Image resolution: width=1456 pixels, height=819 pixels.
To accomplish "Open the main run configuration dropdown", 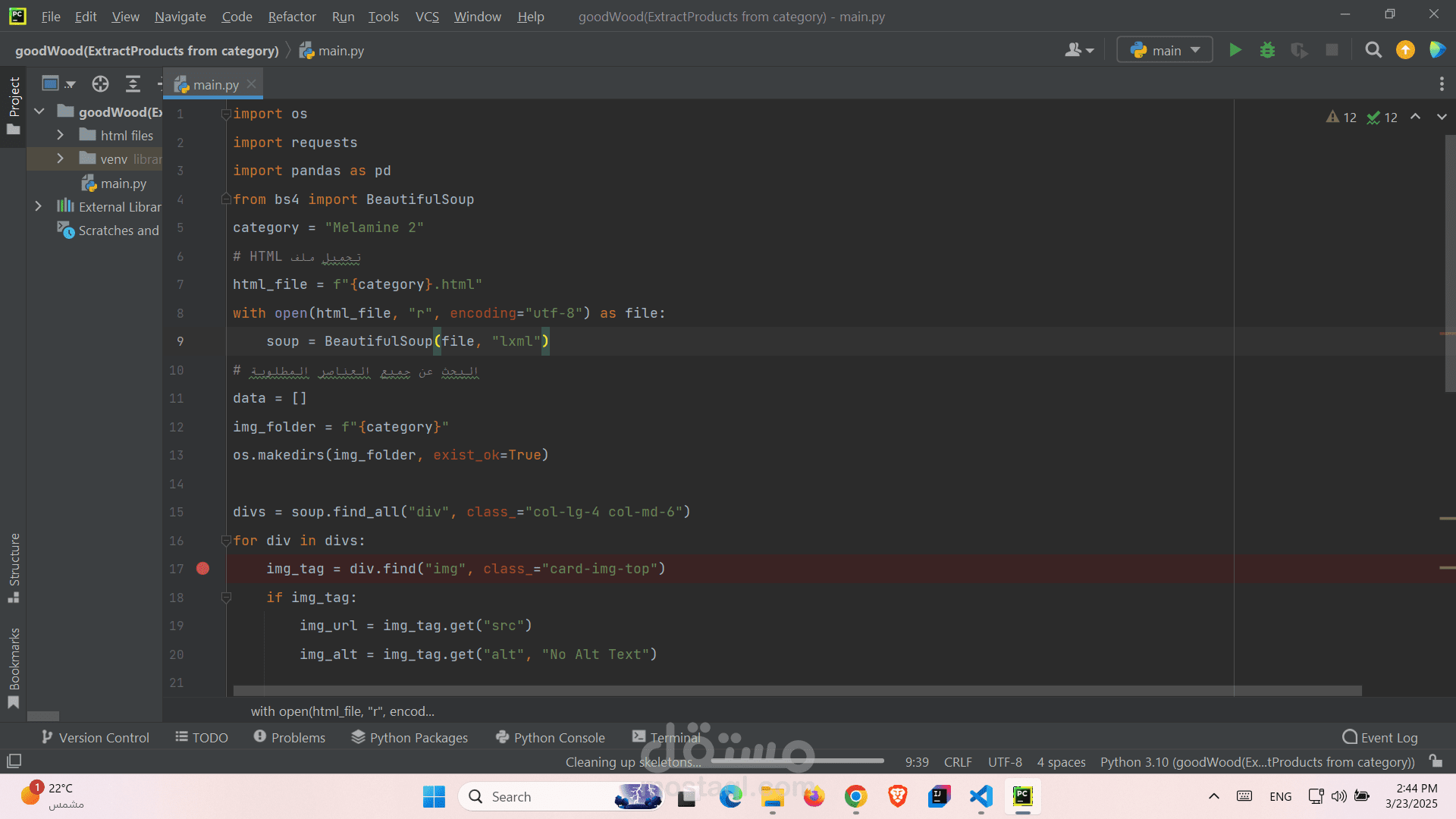I will click(x=1165, y=50).
